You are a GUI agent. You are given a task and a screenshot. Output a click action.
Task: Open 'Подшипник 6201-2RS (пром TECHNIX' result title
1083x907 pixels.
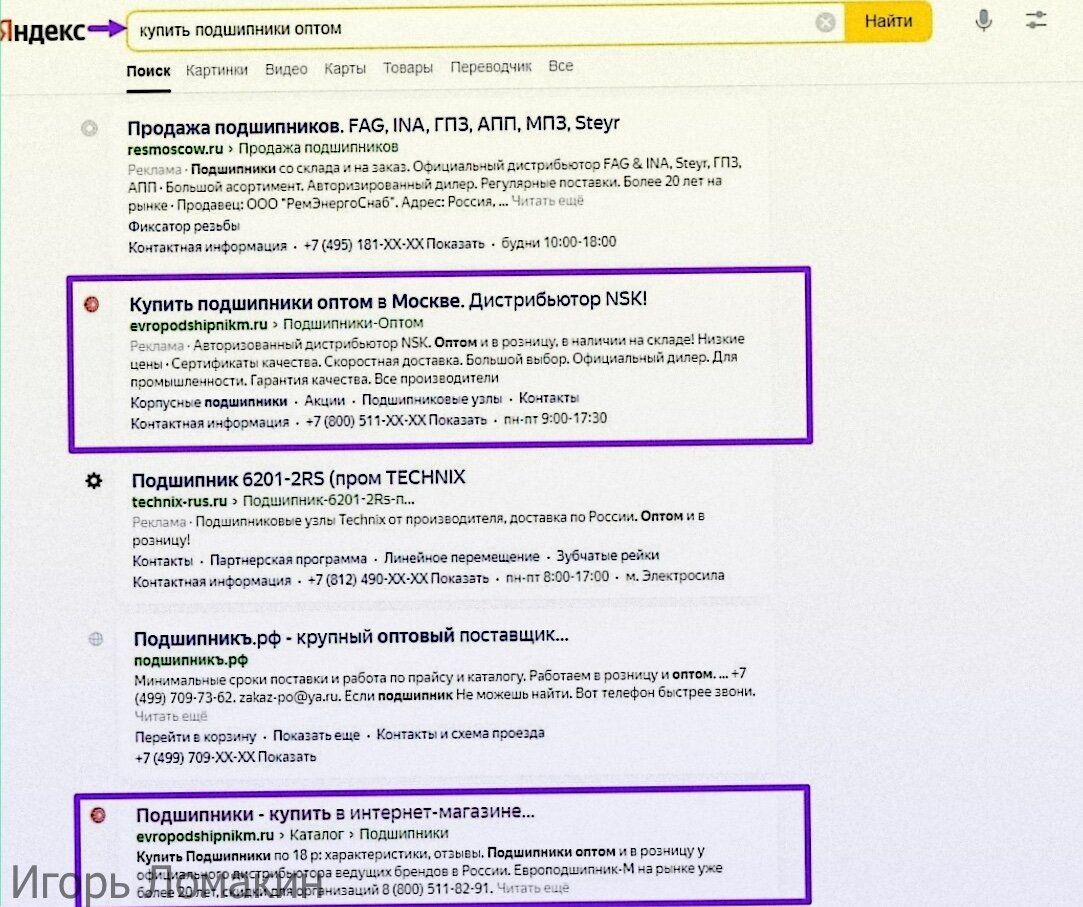[298, 479]
